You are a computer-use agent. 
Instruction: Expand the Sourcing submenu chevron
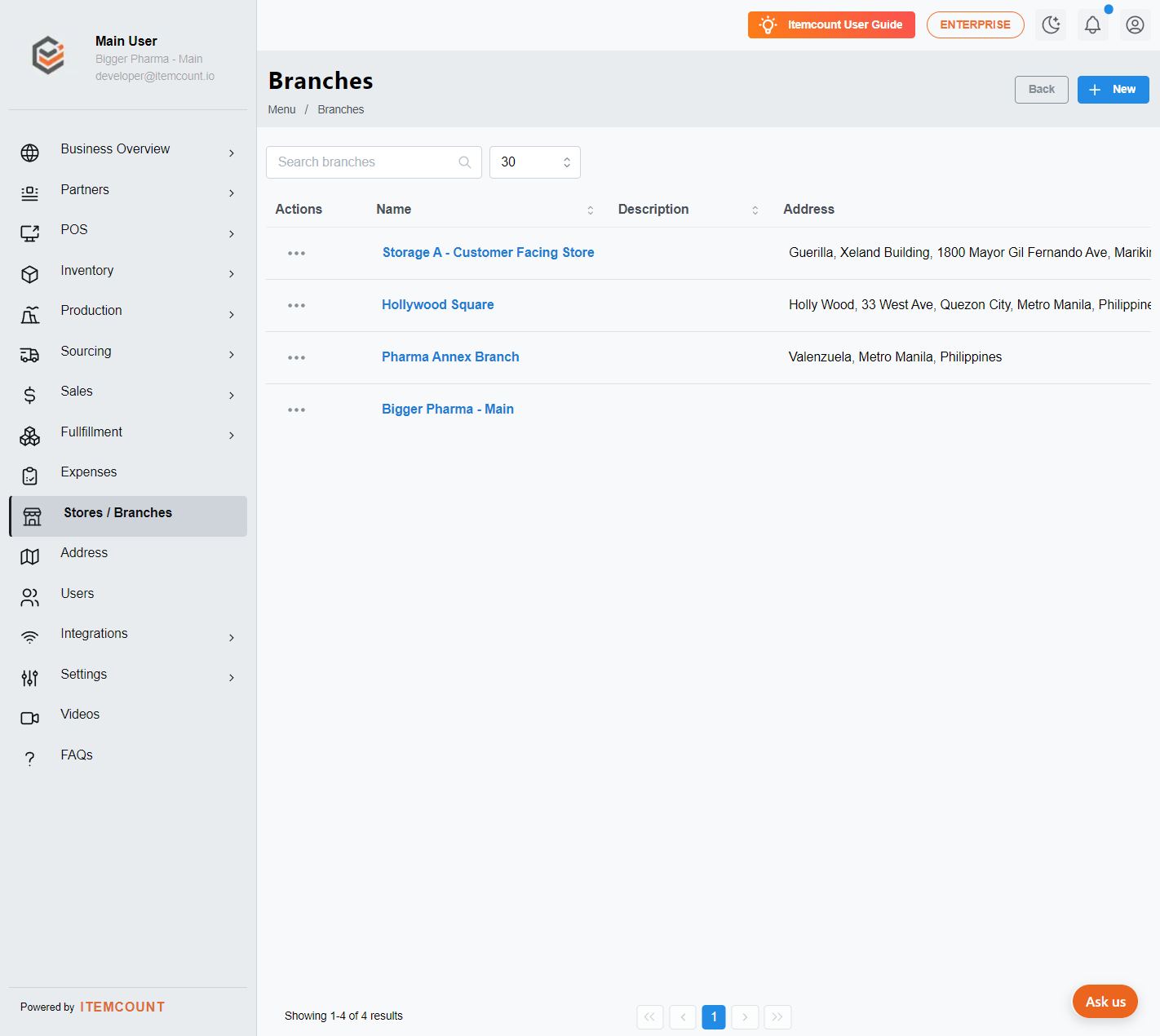click(x=232, y=354)
